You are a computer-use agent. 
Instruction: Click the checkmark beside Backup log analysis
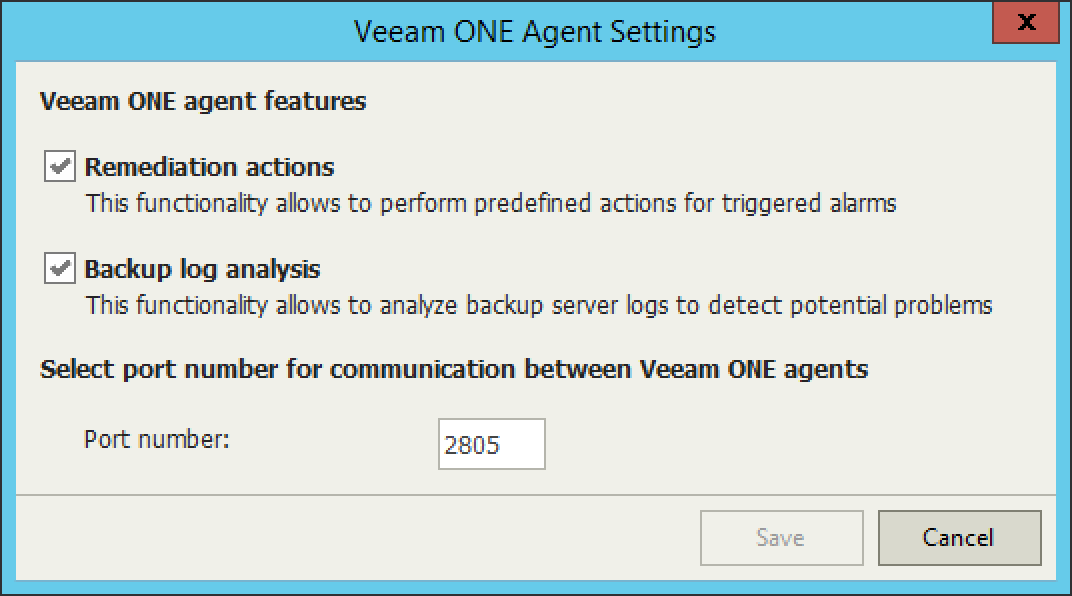pos(60,269)
